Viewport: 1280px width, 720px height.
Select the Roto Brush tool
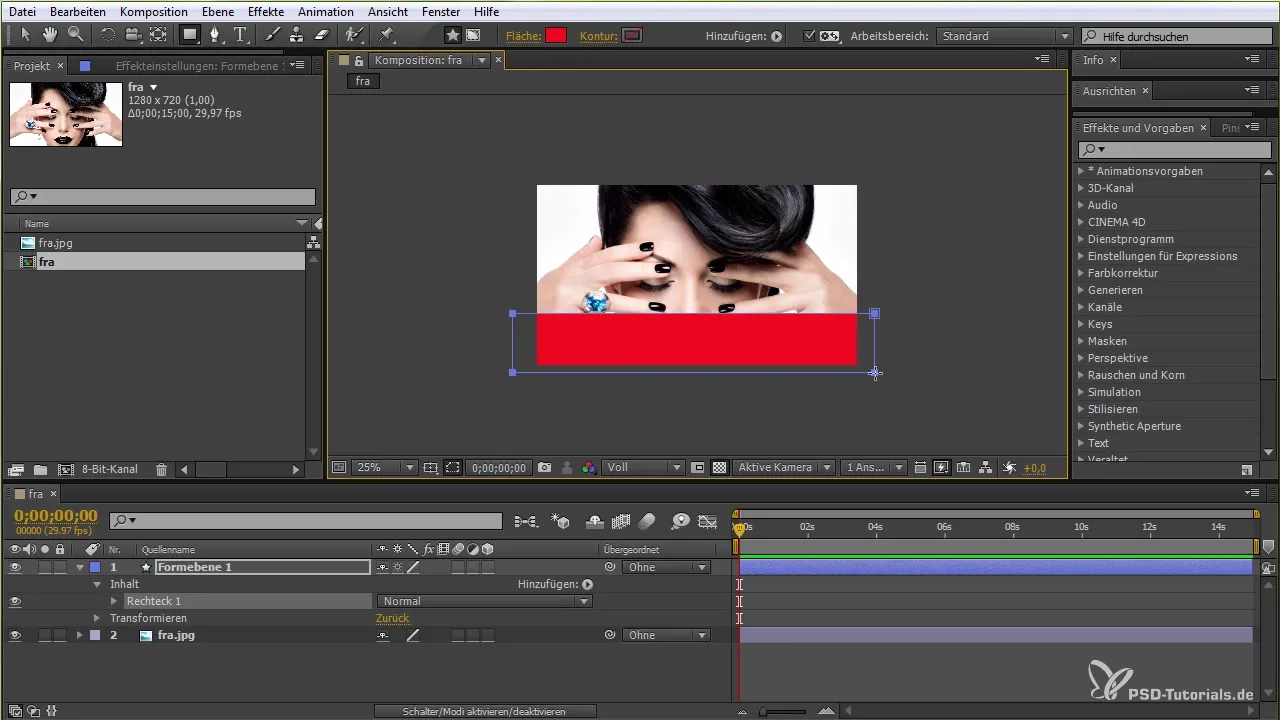click(354, 35)
